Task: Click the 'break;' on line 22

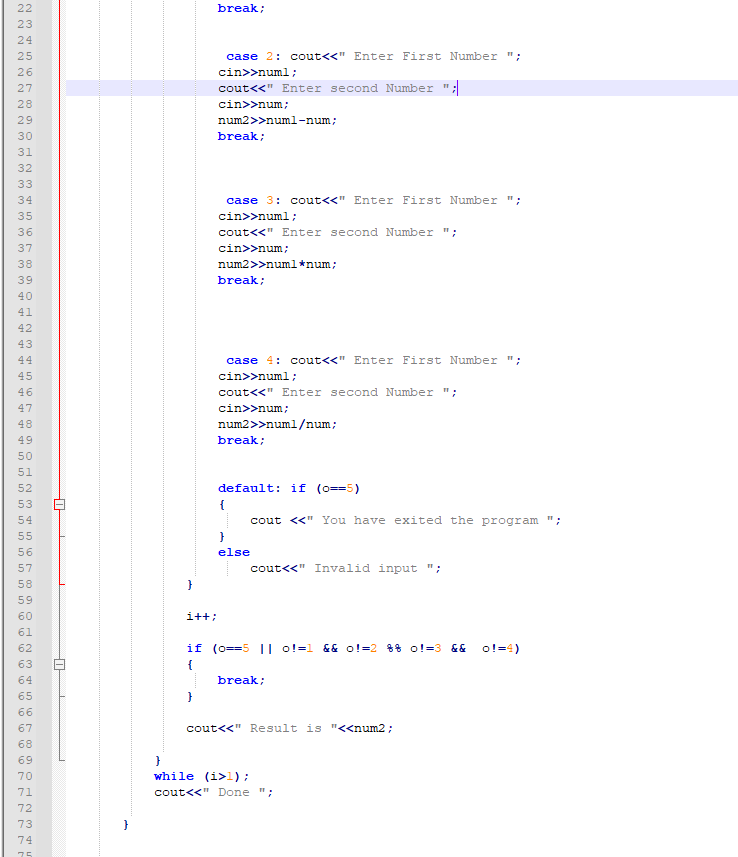Action: [242, 9]
